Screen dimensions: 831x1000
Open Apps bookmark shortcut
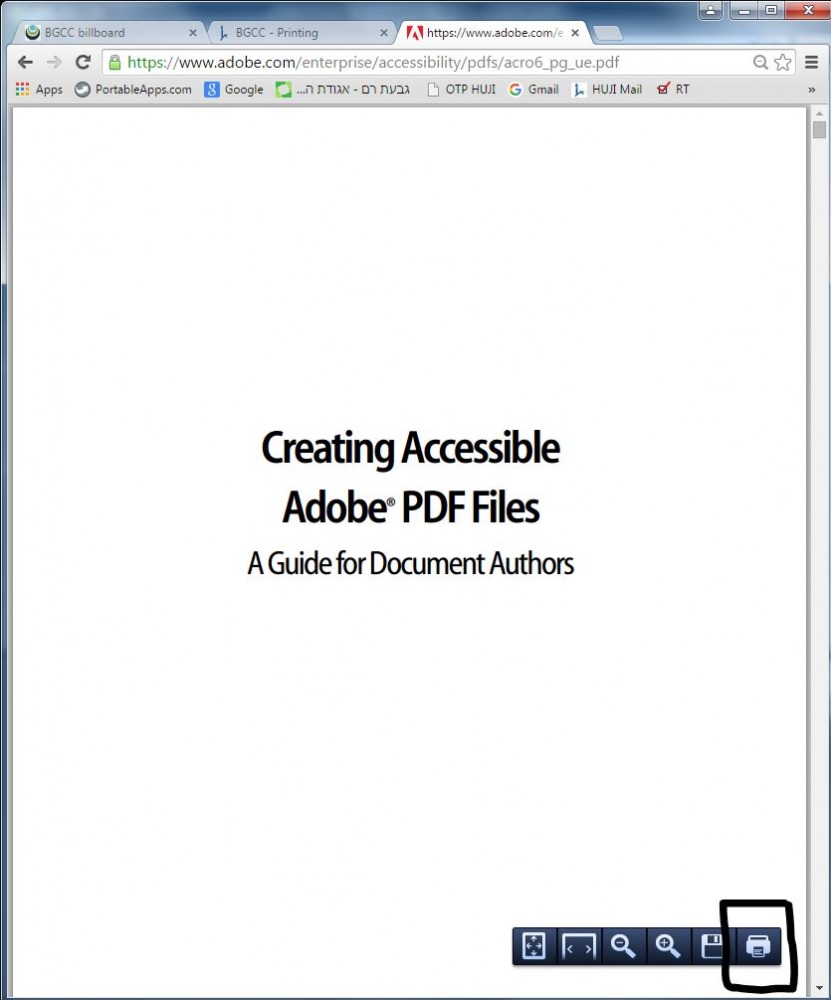tap(39, 89)
